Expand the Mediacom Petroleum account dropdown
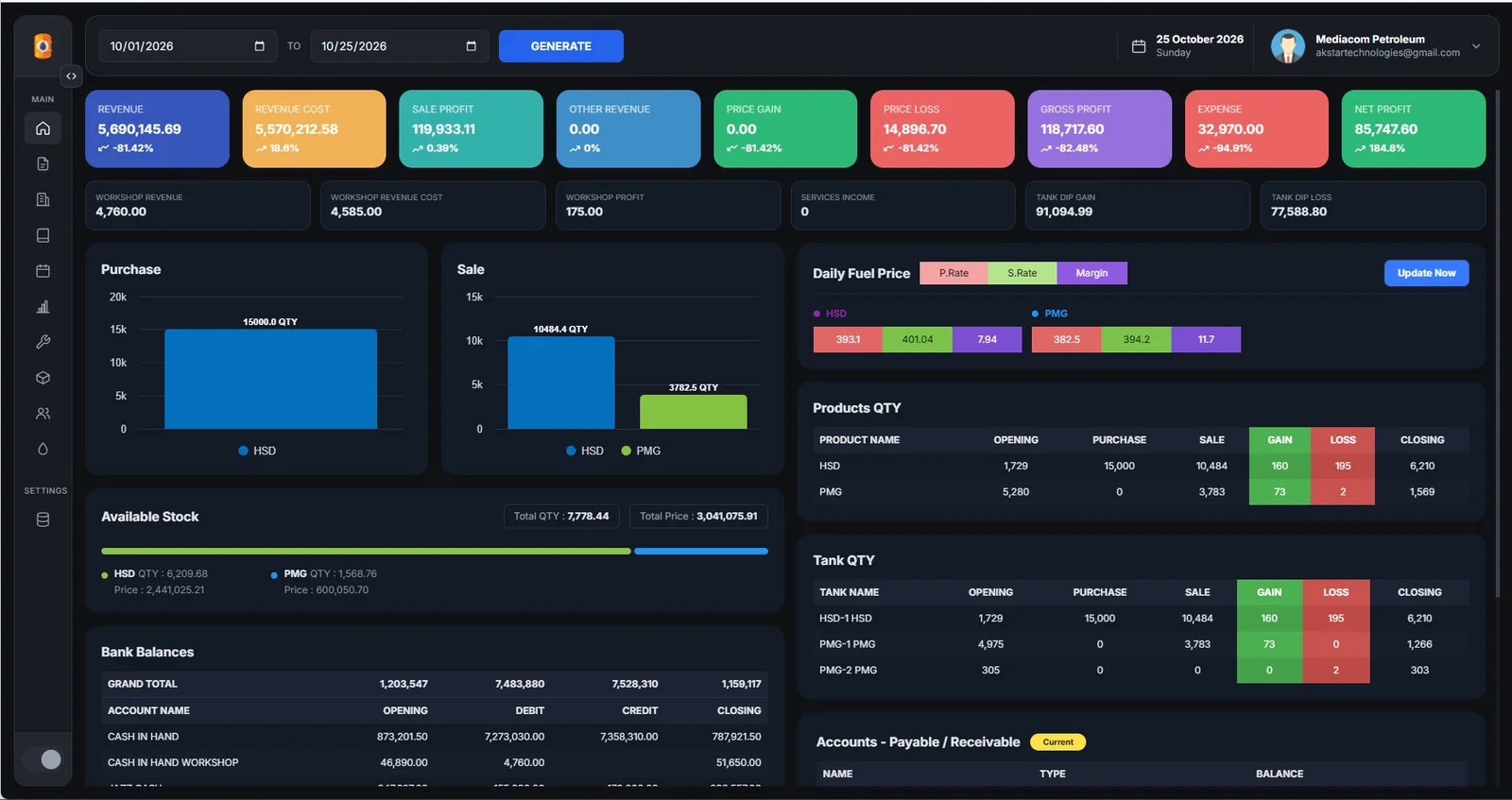This screenshot has height=800, width=1512. tap(1476, 46)
